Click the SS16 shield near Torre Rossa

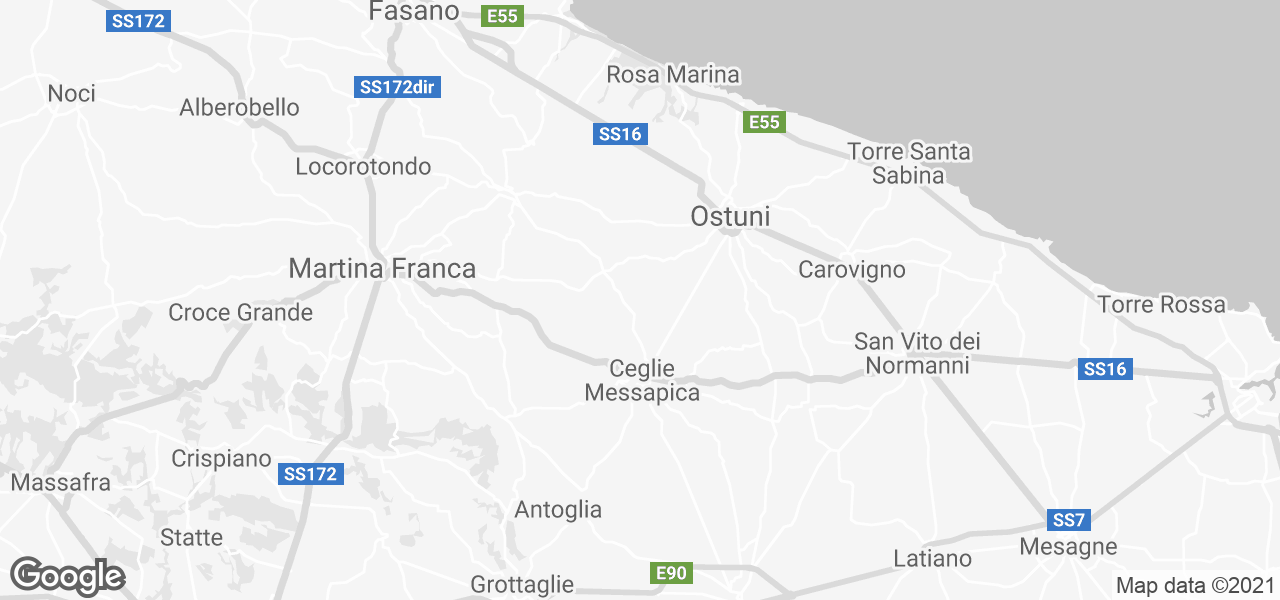point(1106,369)
